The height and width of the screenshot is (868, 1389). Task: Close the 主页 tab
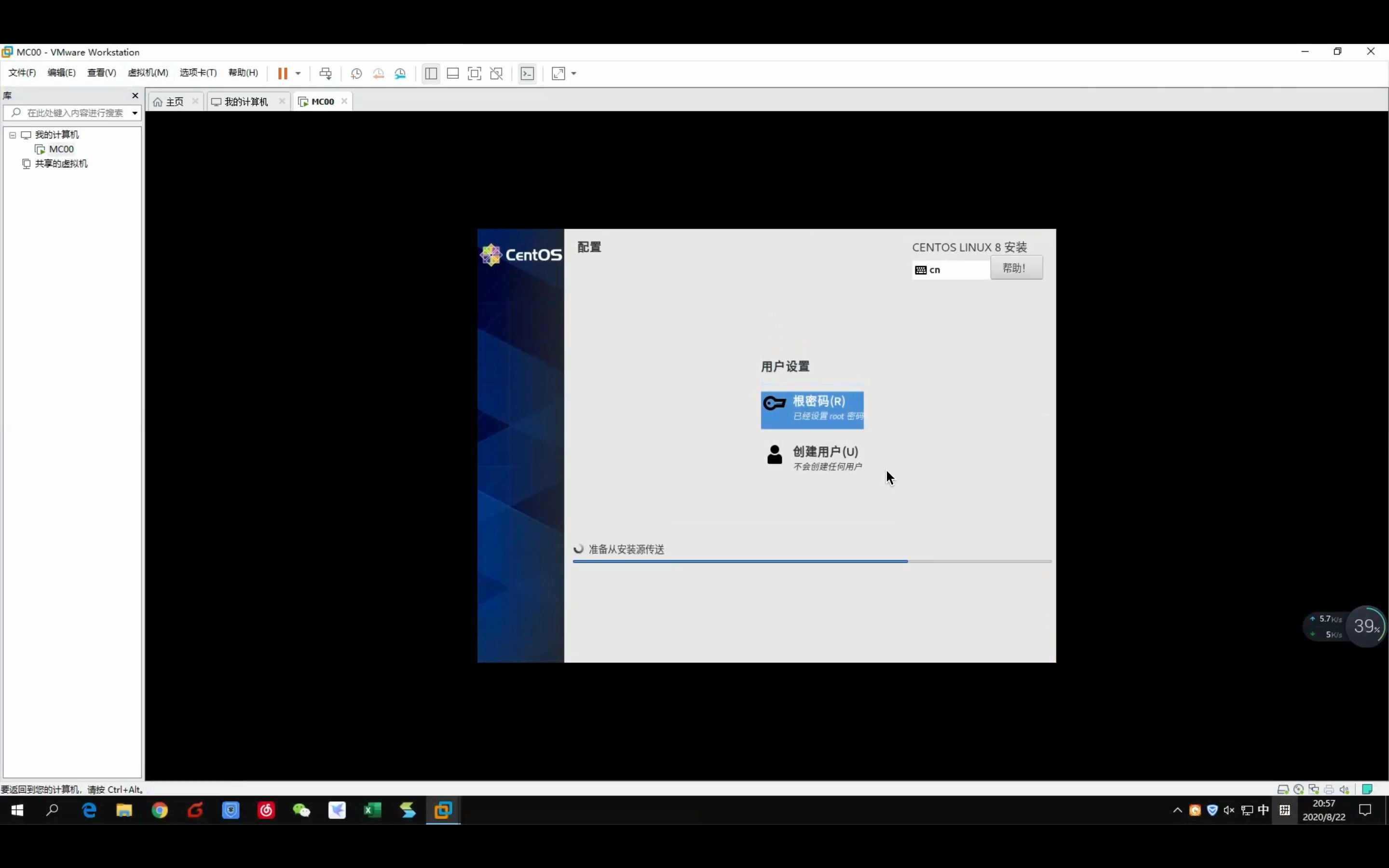195,101
